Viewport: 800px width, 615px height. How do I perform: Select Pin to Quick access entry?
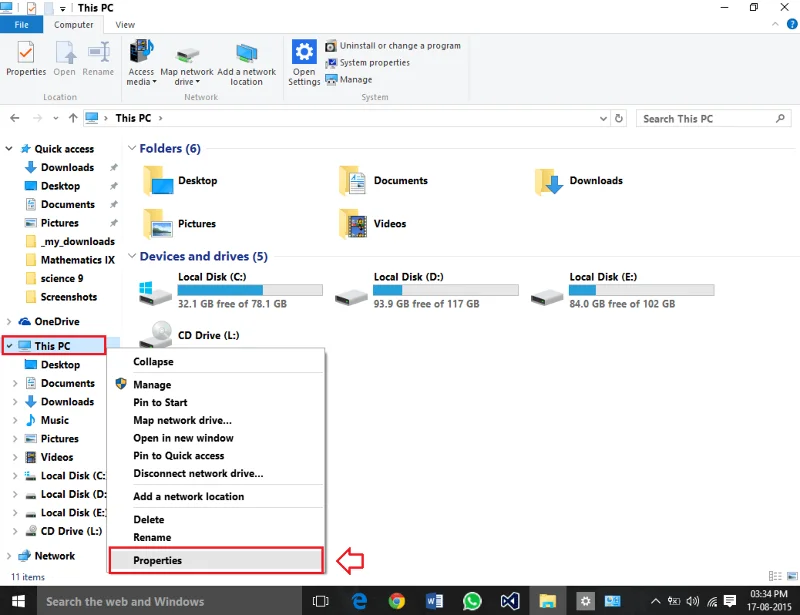click(216, 456)
